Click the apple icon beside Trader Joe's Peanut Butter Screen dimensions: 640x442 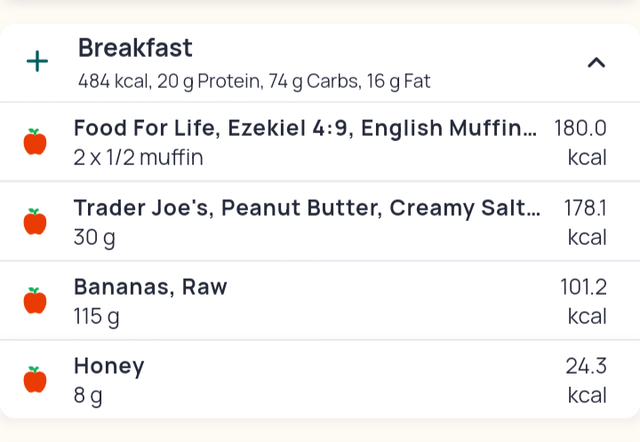(35, 221)
